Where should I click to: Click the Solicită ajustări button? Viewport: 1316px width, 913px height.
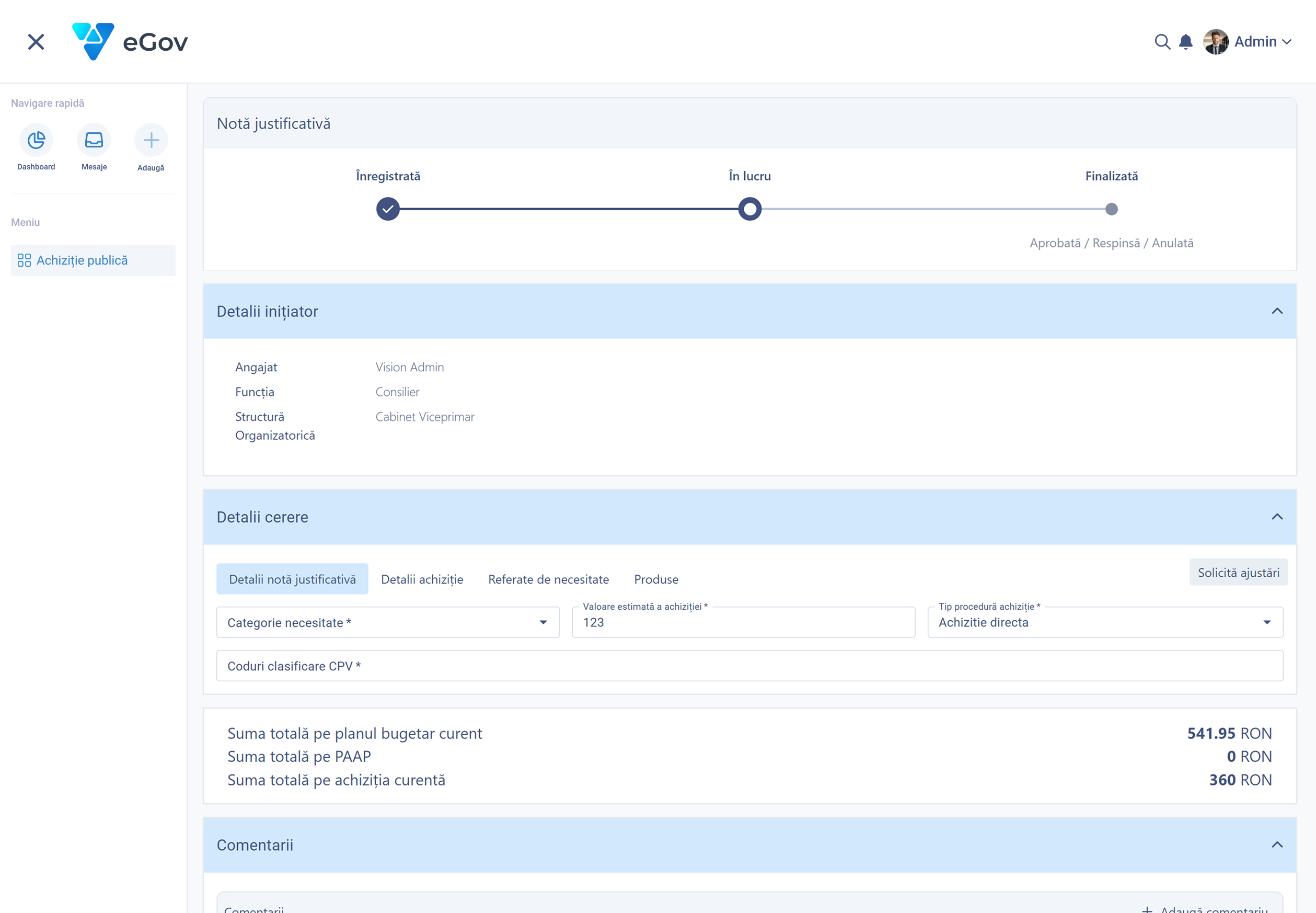(1238, 573)
